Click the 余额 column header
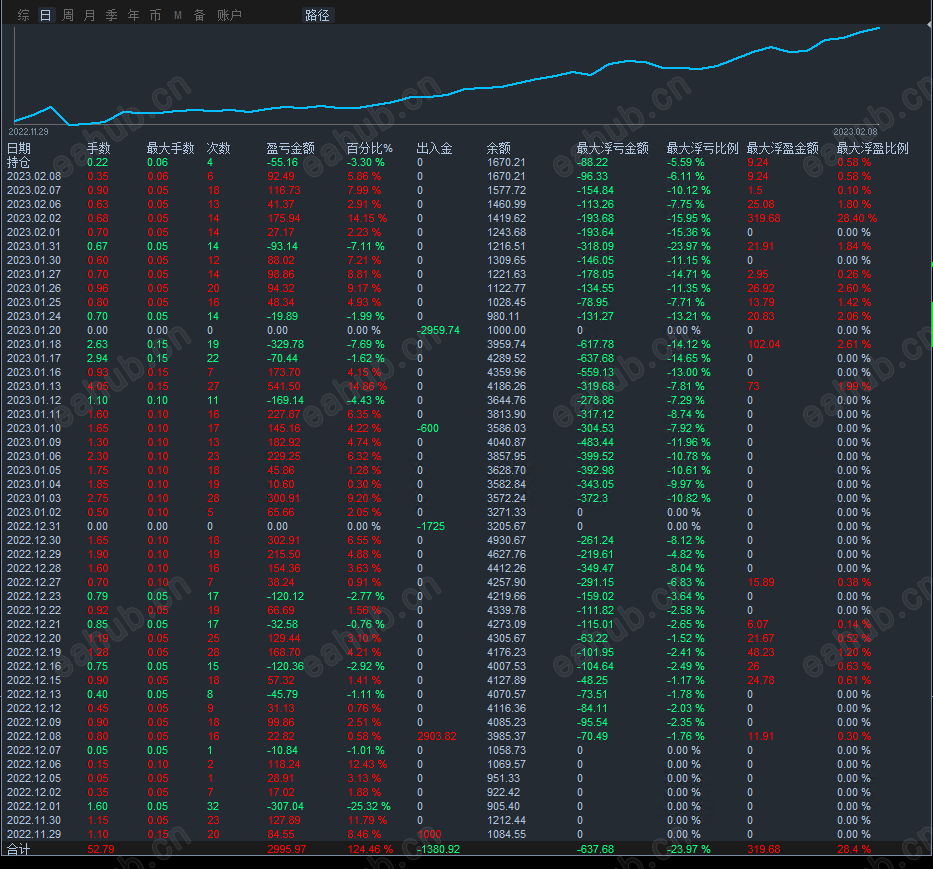 coord(499,148)
